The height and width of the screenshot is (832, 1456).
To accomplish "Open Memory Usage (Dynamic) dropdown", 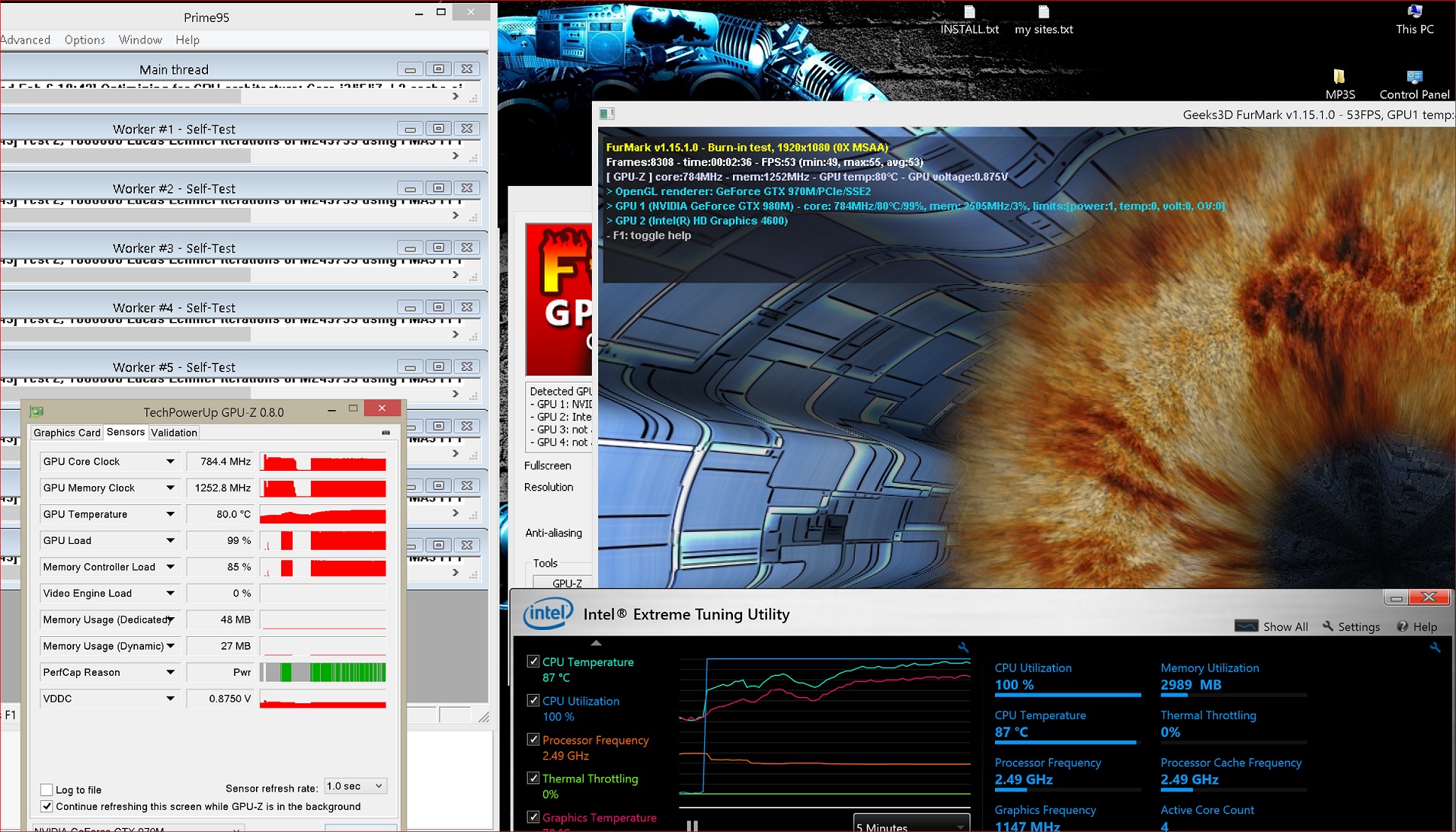I will tap(171, 646).
